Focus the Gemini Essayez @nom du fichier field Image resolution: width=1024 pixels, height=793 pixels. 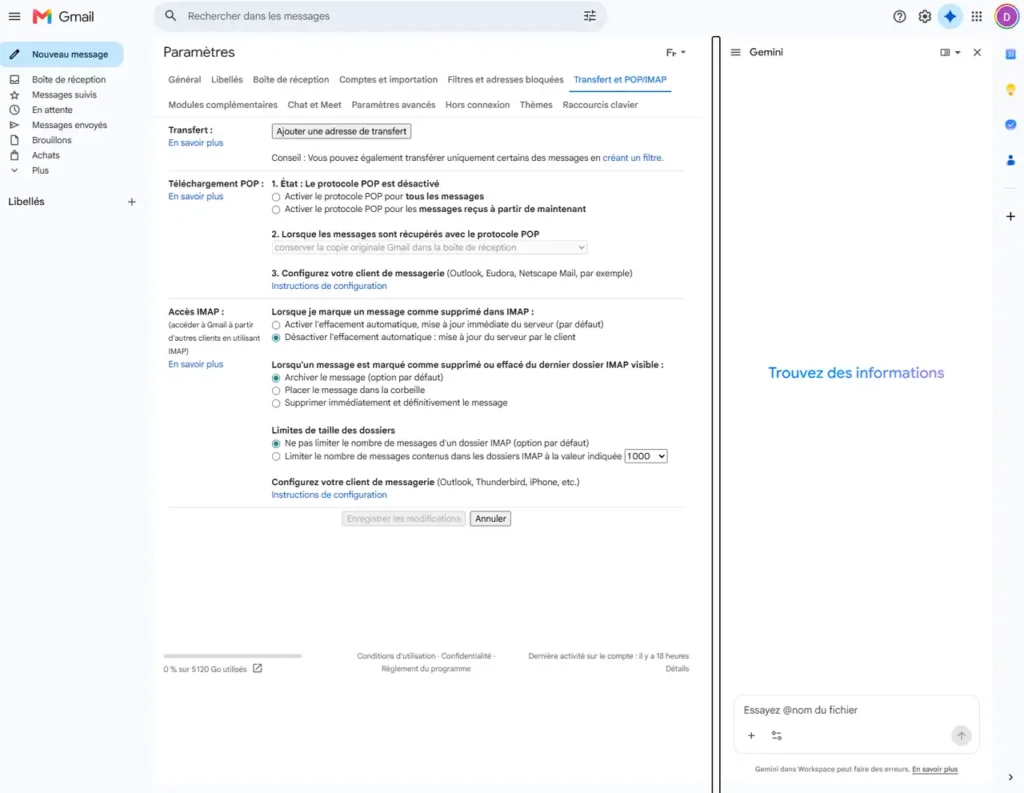point(856,710)
